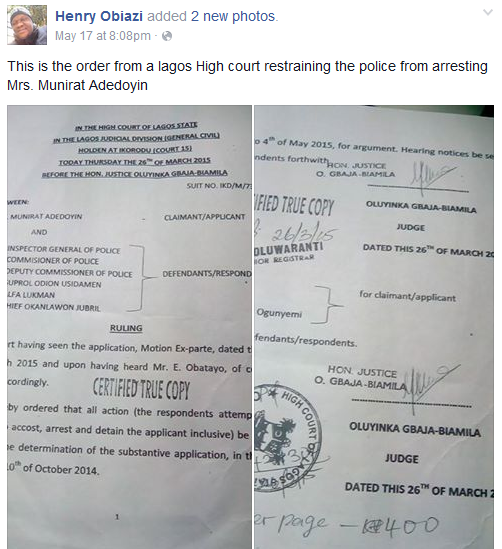This screenshot has width=502, height=549.
Task: Open the post options chevron menu
Action: (x=488, y=13)
